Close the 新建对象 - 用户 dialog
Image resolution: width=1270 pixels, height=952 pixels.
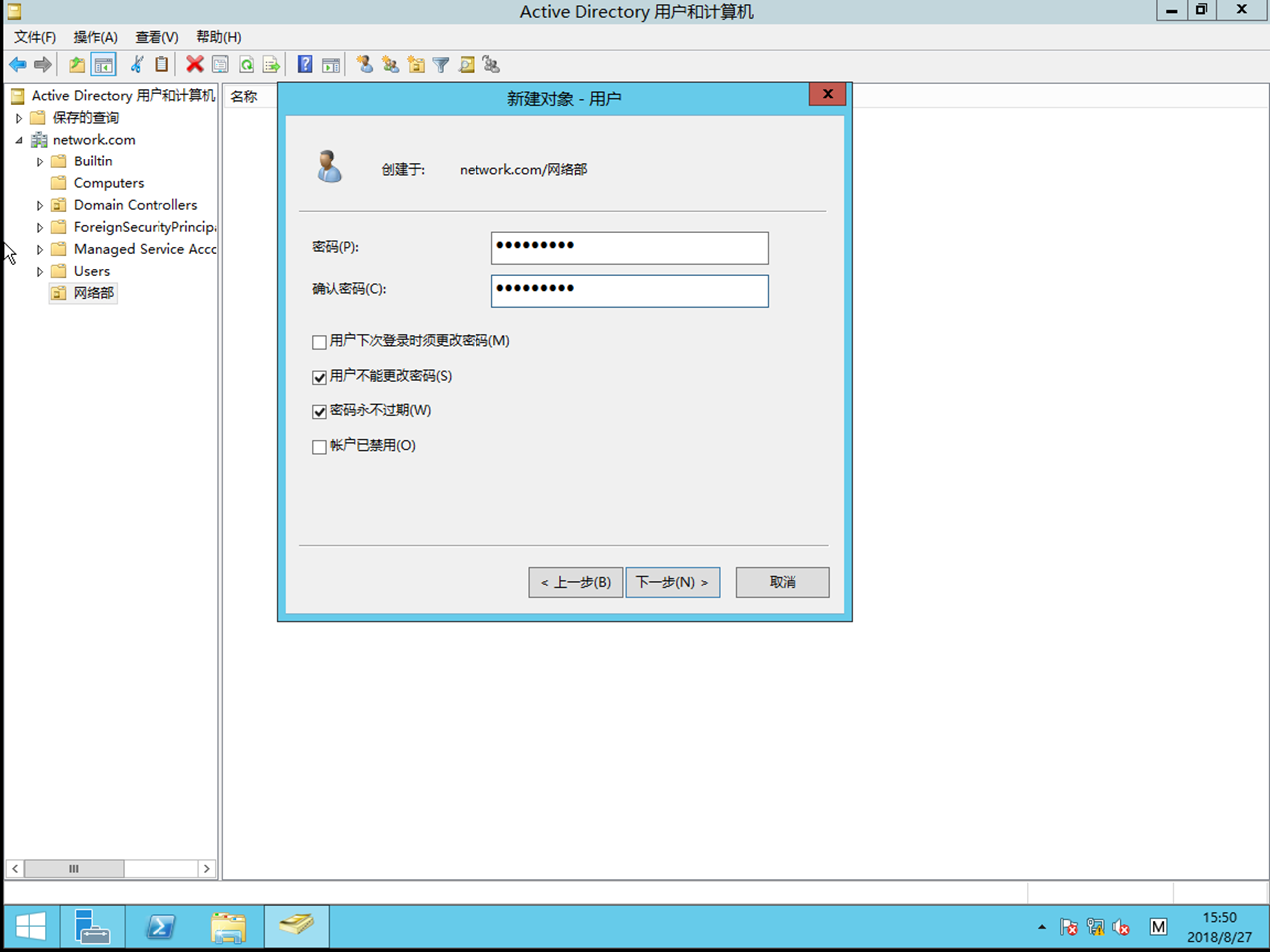pos(827,94)
